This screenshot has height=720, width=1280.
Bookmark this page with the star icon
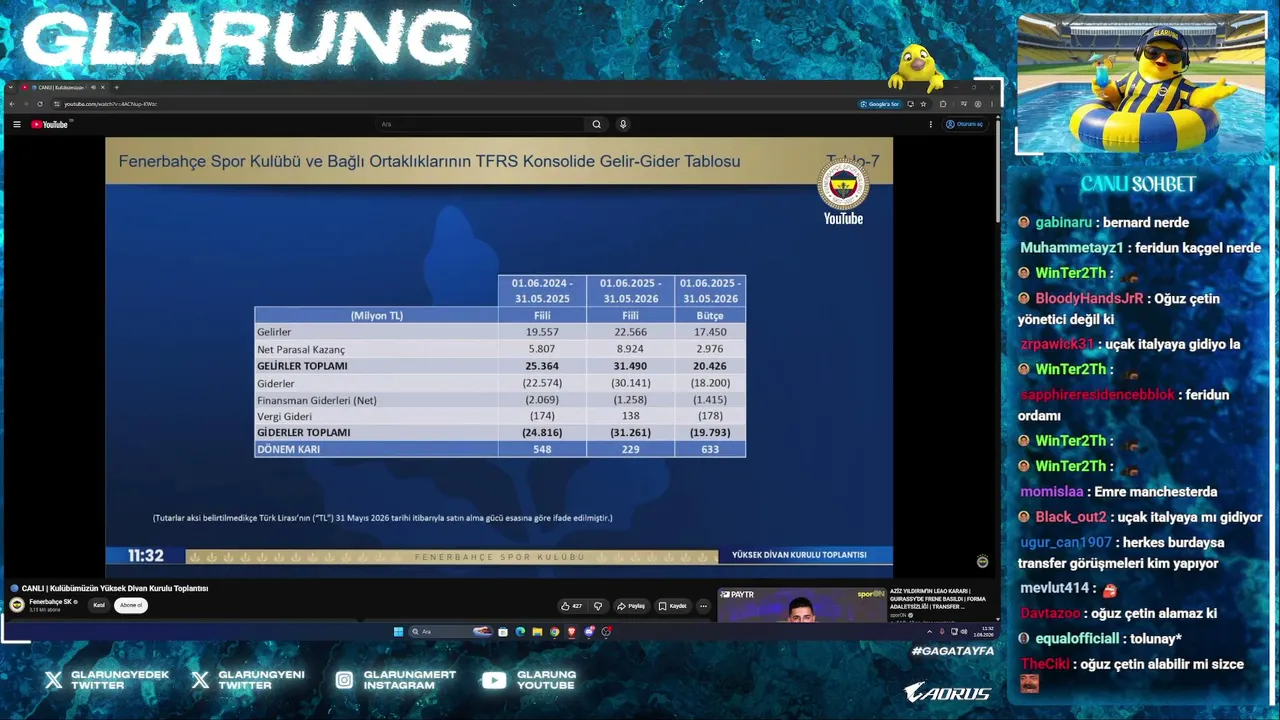click(924, 104)
